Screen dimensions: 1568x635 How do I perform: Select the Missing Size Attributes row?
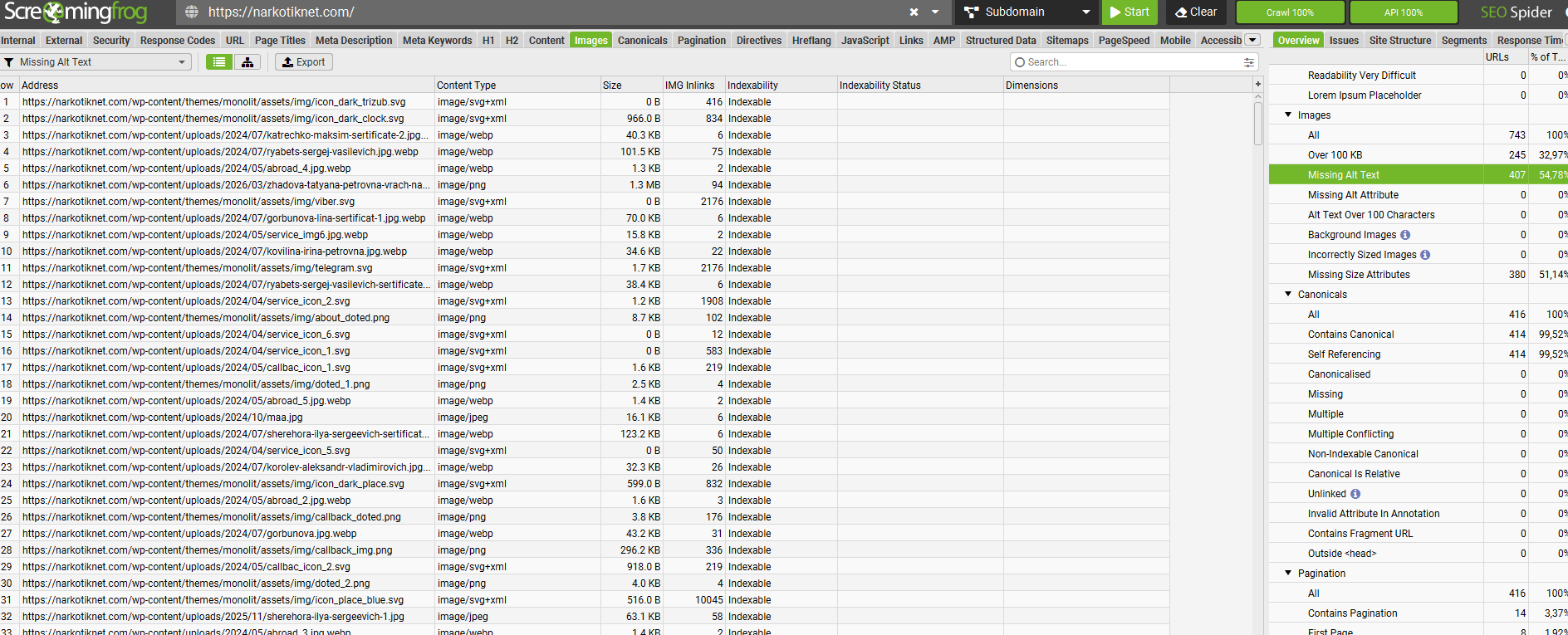coord(1419,275)
